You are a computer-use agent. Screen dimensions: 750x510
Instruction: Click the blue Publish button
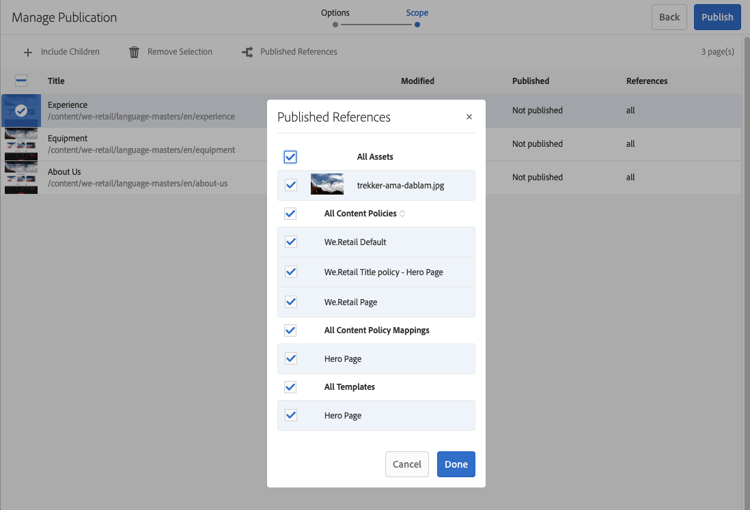pyautogui.click(x=717, y=17)
